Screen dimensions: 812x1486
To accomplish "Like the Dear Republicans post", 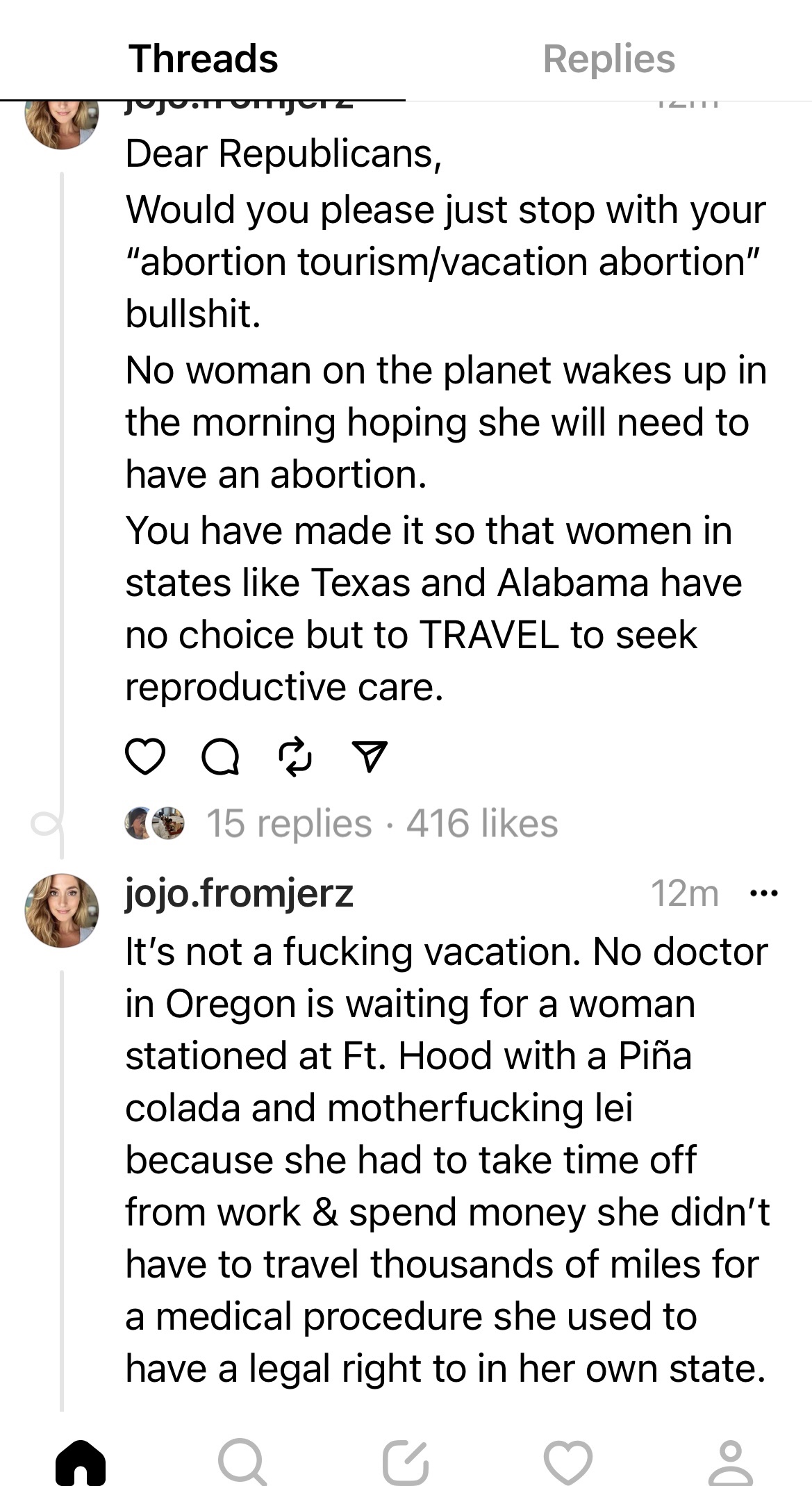I will tap(144, 757).
